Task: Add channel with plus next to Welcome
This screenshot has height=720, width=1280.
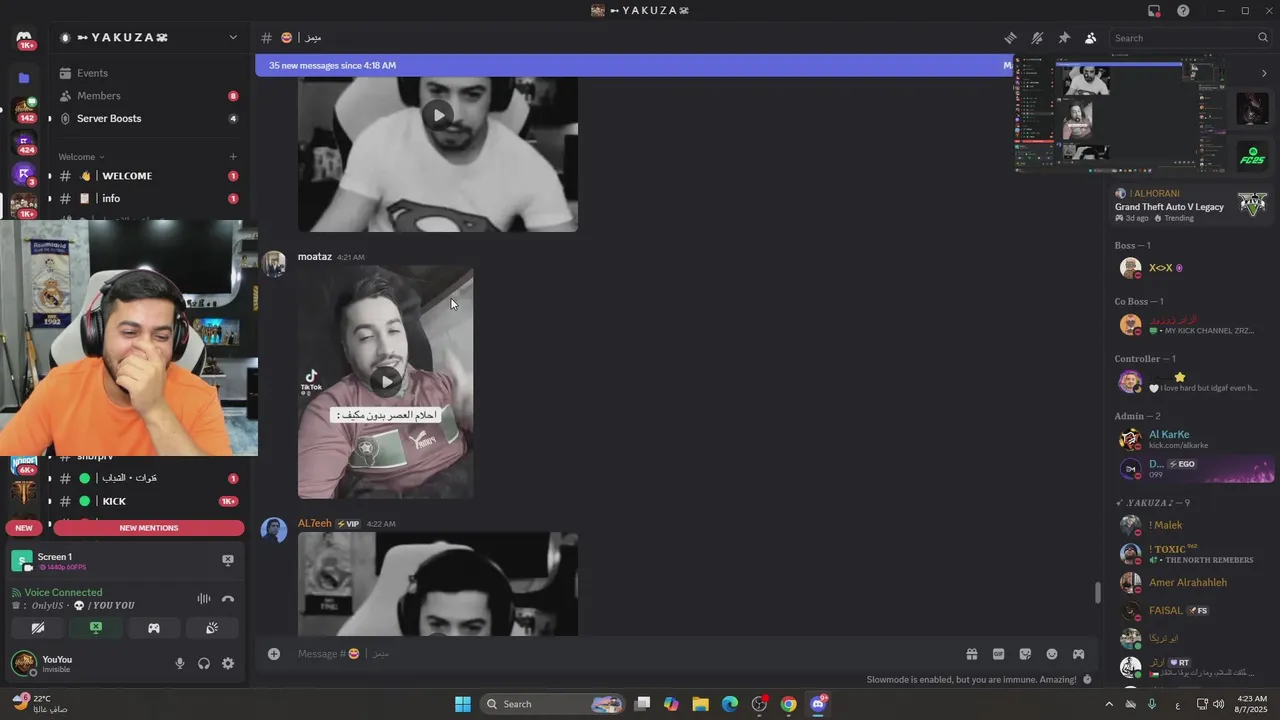Action: tap(233, 157)
